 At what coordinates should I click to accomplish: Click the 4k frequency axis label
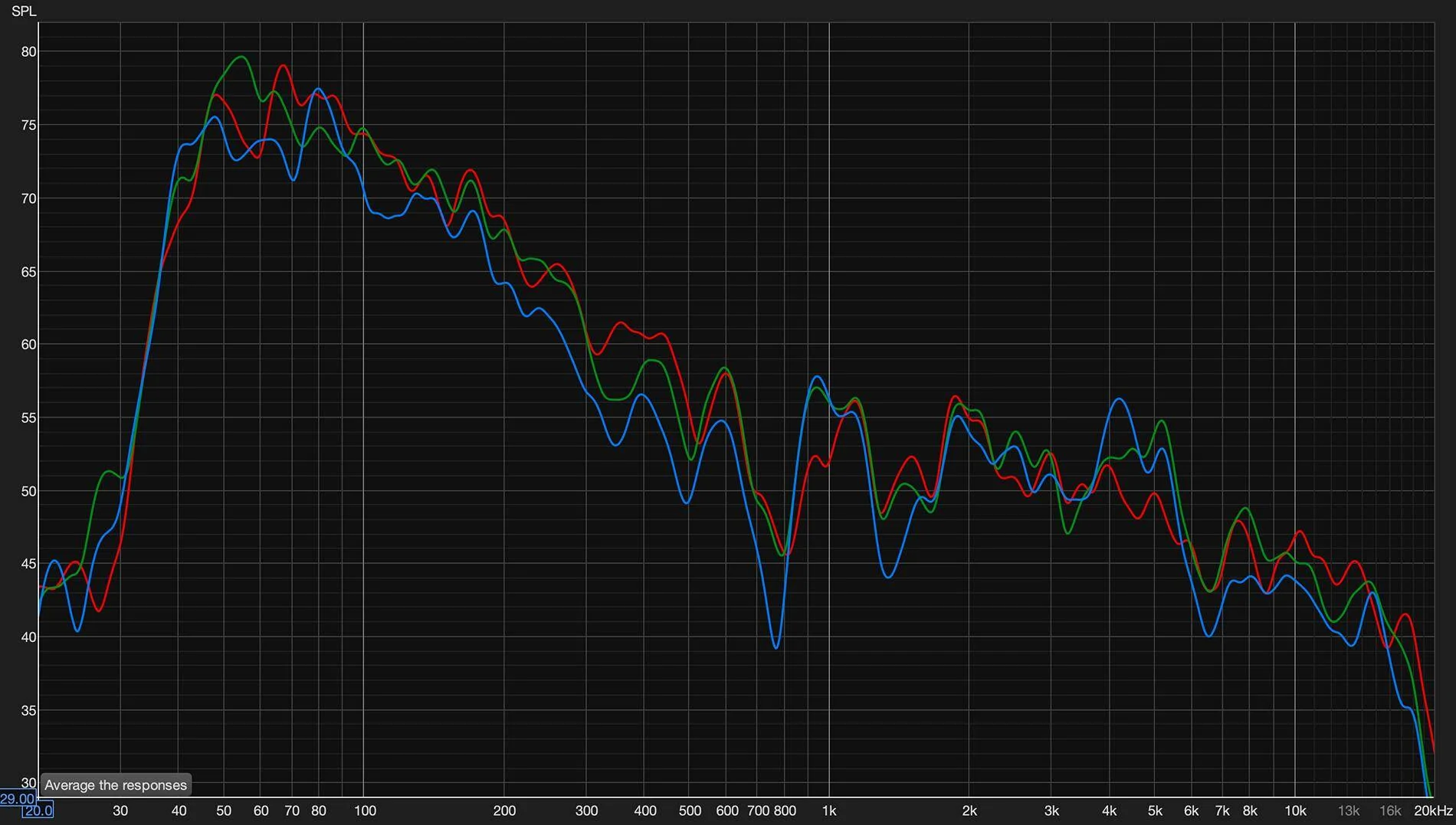(x=1109, y=810)
